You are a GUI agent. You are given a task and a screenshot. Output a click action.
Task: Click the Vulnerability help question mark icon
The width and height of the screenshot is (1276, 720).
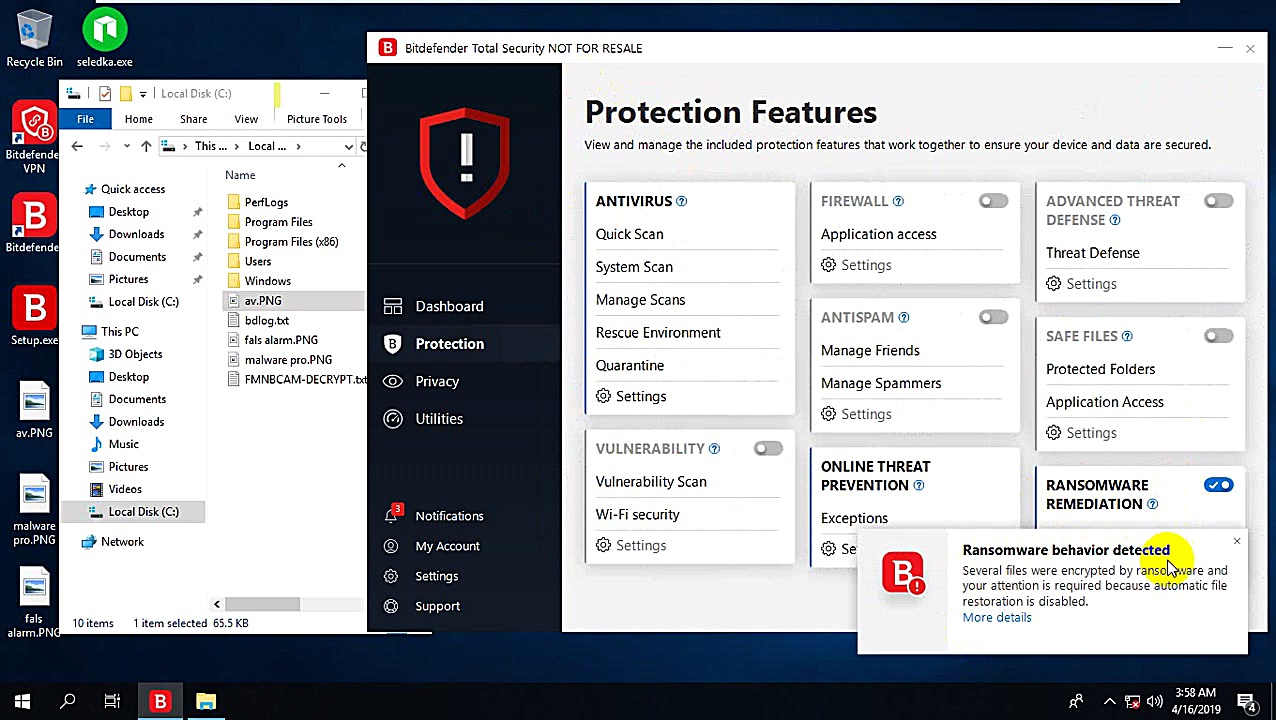[714, 448]
